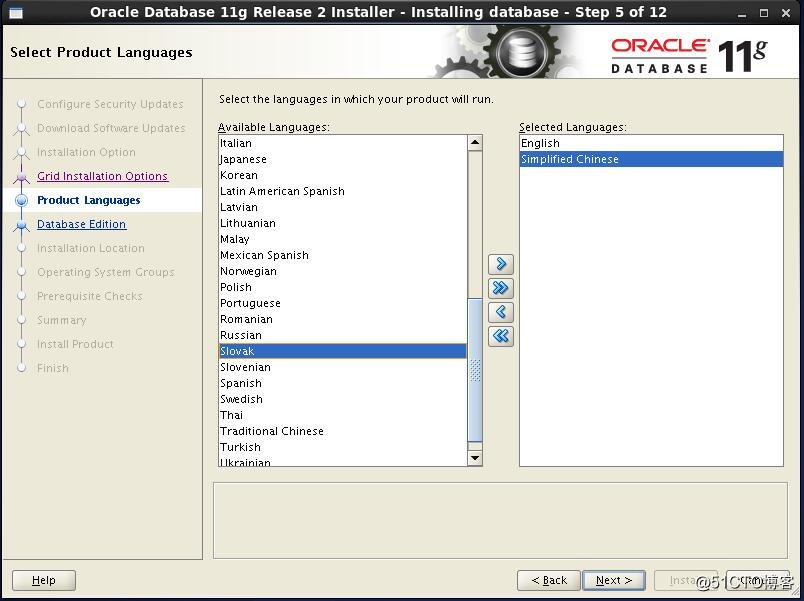The width and height of the screenshot is (804, 601).
Task: Select Norwegian in Available Languages
Action: pos(343,271)
